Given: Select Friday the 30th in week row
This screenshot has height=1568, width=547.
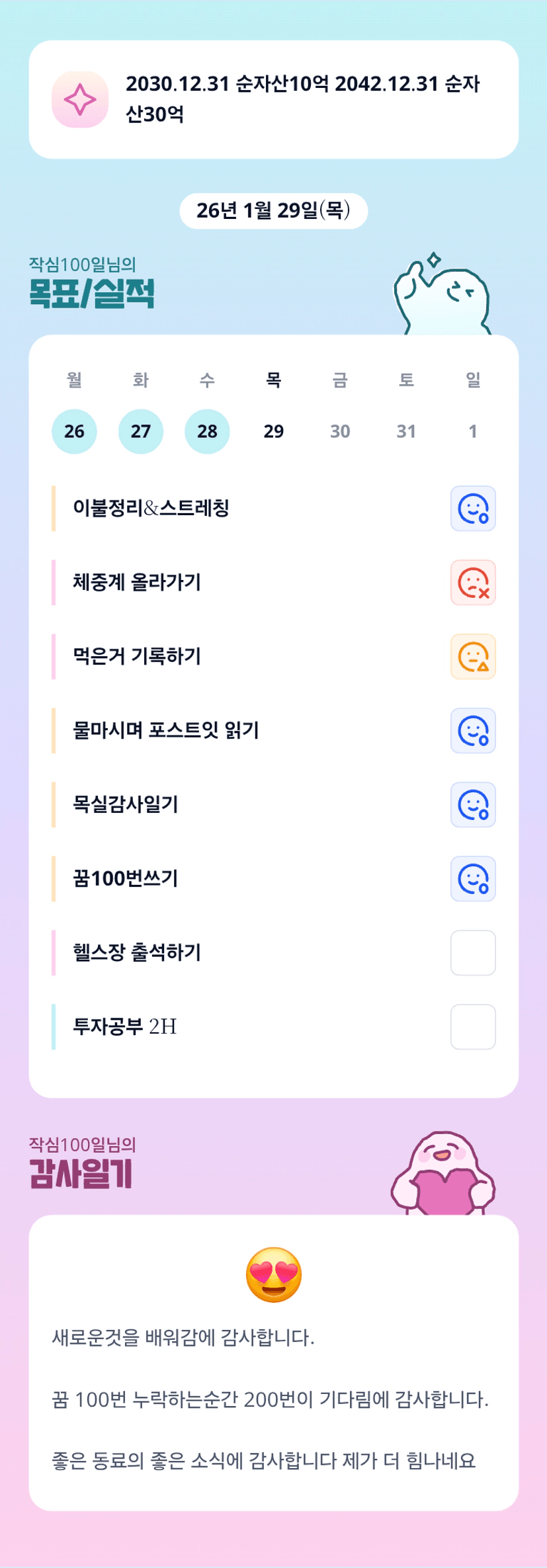Looking at the screenshot, I should click(x=340, y=431).
